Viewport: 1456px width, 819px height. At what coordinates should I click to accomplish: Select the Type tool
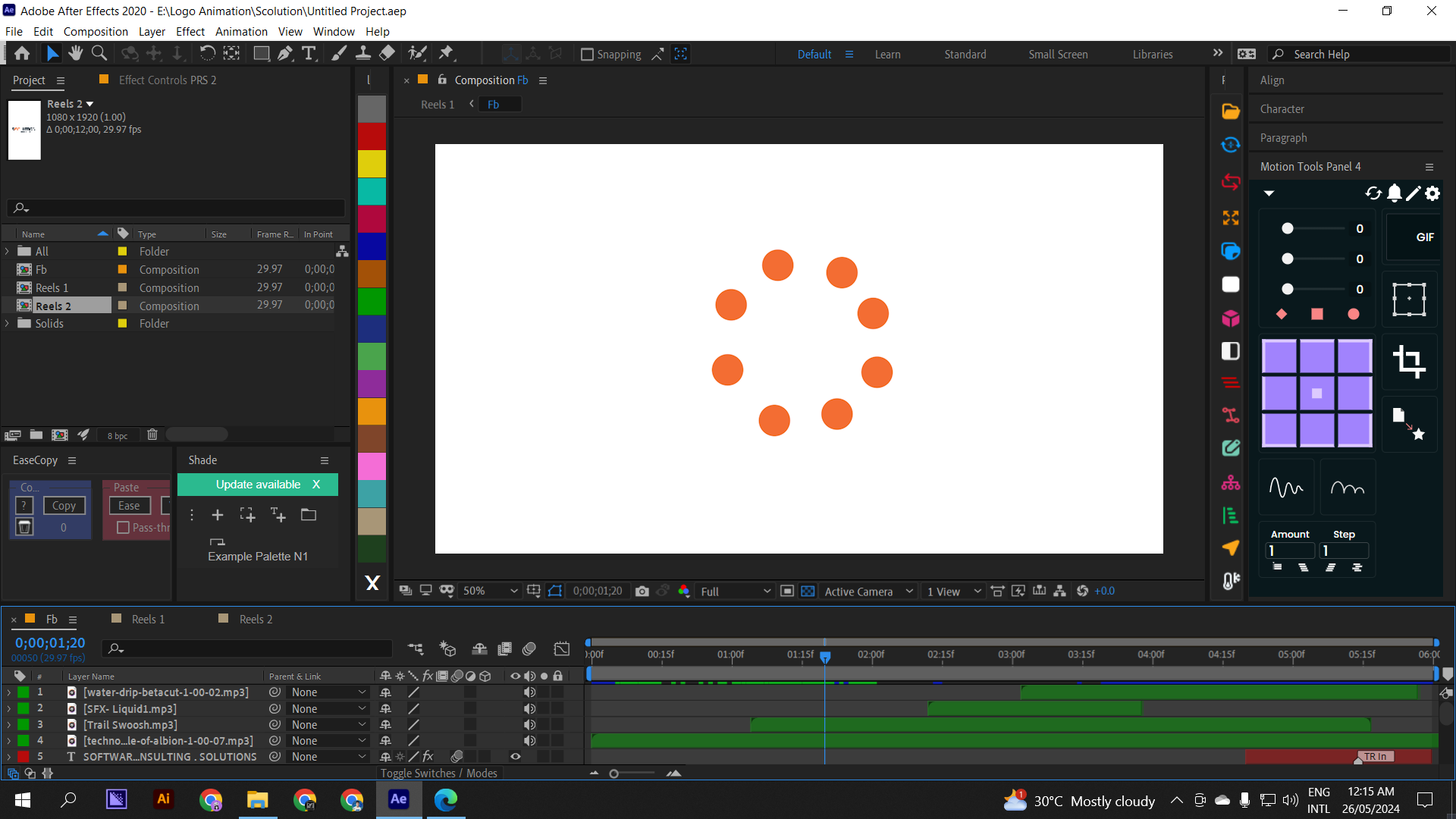(x=309, y=53)
